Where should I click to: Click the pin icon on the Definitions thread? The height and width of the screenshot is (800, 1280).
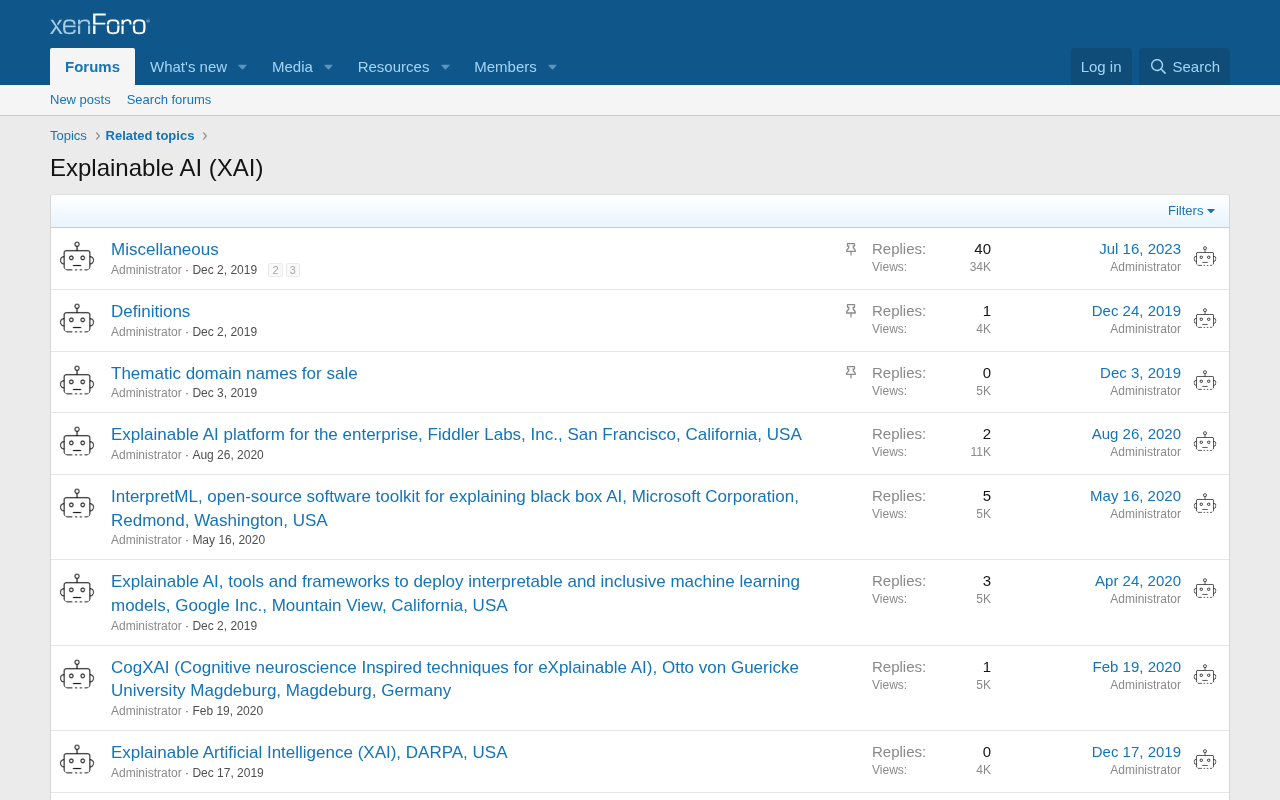tap(851, 311)
